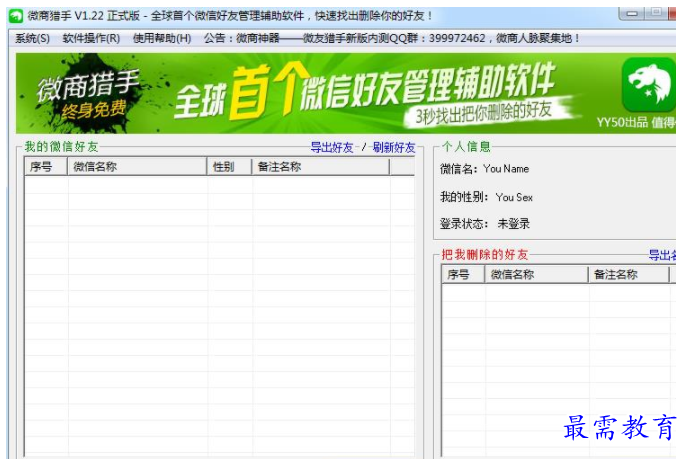The image size is (685, 459).
Task: Click the 未登录 login status text
Action: tap(513, 224)
